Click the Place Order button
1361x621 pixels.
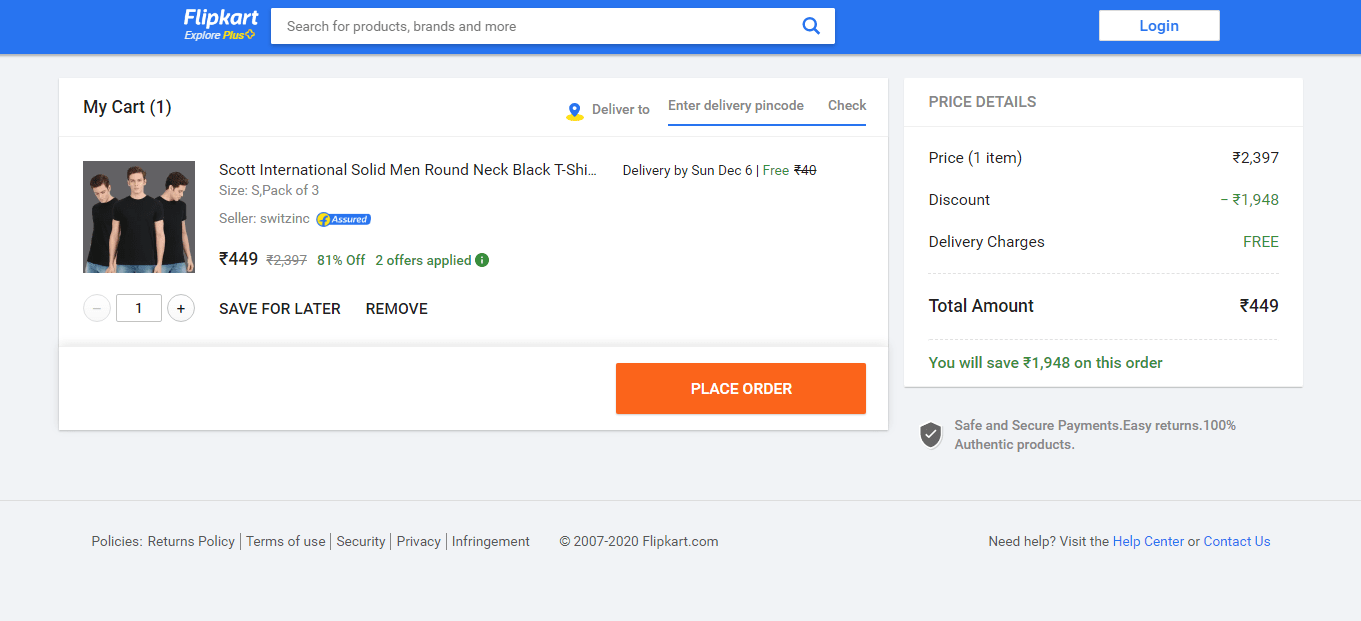coord(741,388)
